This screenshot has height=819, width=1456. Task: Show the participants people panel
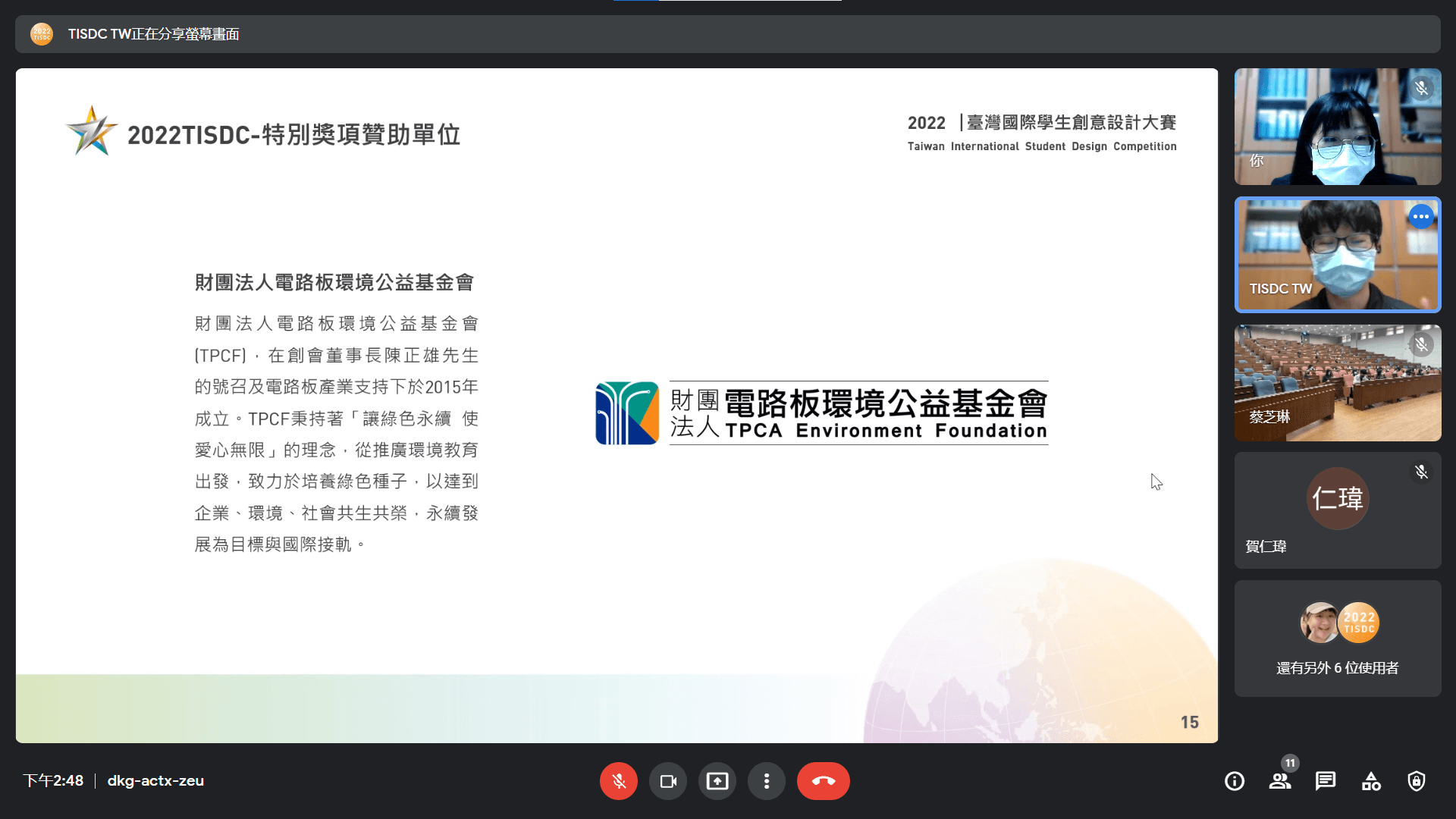(1280, 781)
